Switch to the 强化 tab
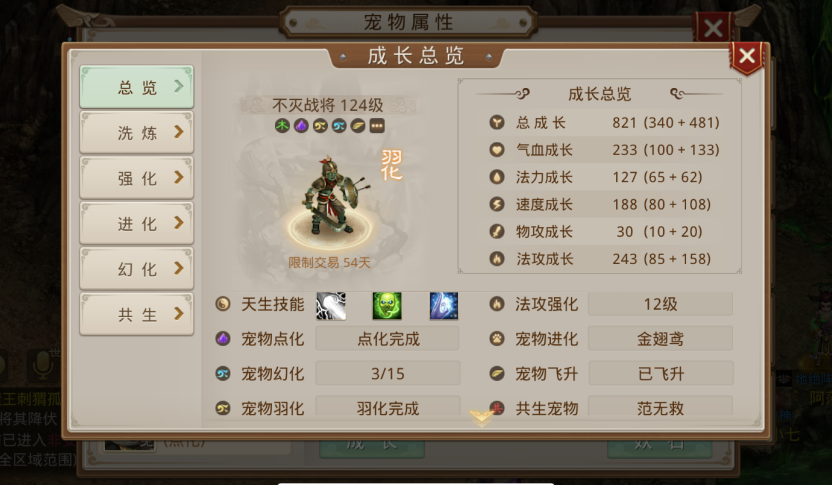Screen dimensions: 832x485 137,178
